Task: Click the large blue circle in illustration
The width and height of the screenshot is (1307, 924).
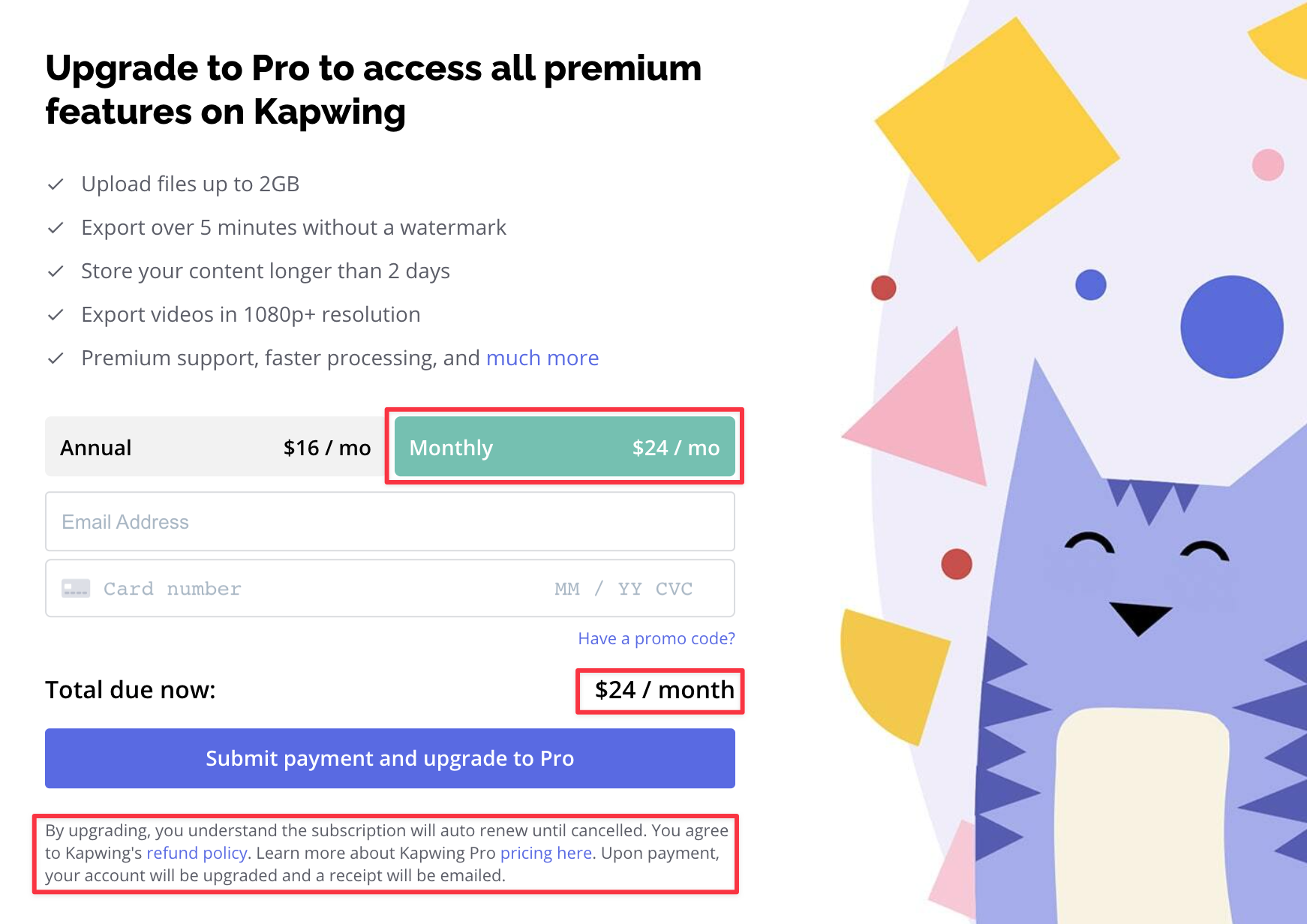Action: coord(1231,327)
